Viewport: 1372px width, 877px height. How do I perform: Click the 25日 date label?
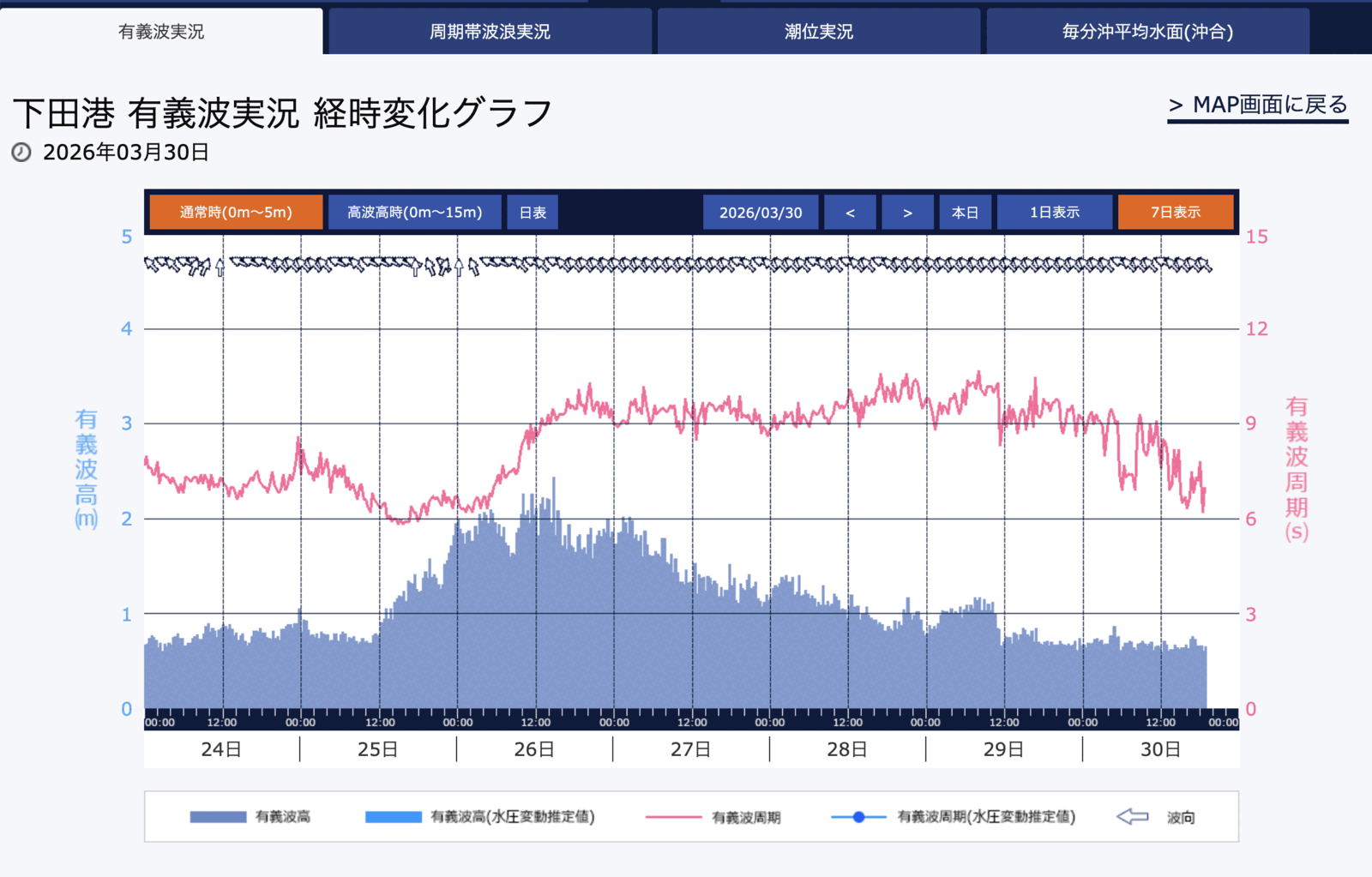pyautogui.click(x=378, y=749)
